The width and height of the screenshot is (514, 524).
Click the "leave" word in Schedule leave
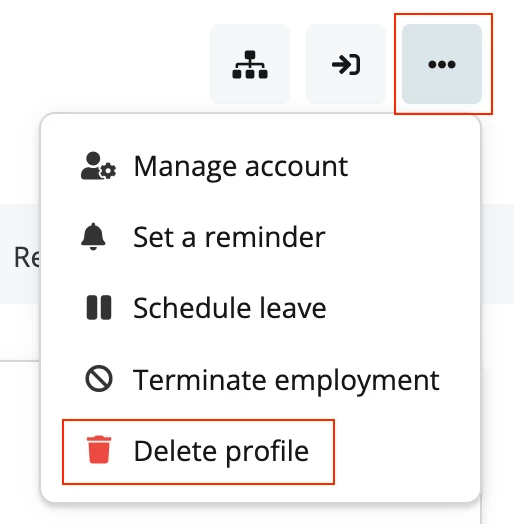point(292,307)
